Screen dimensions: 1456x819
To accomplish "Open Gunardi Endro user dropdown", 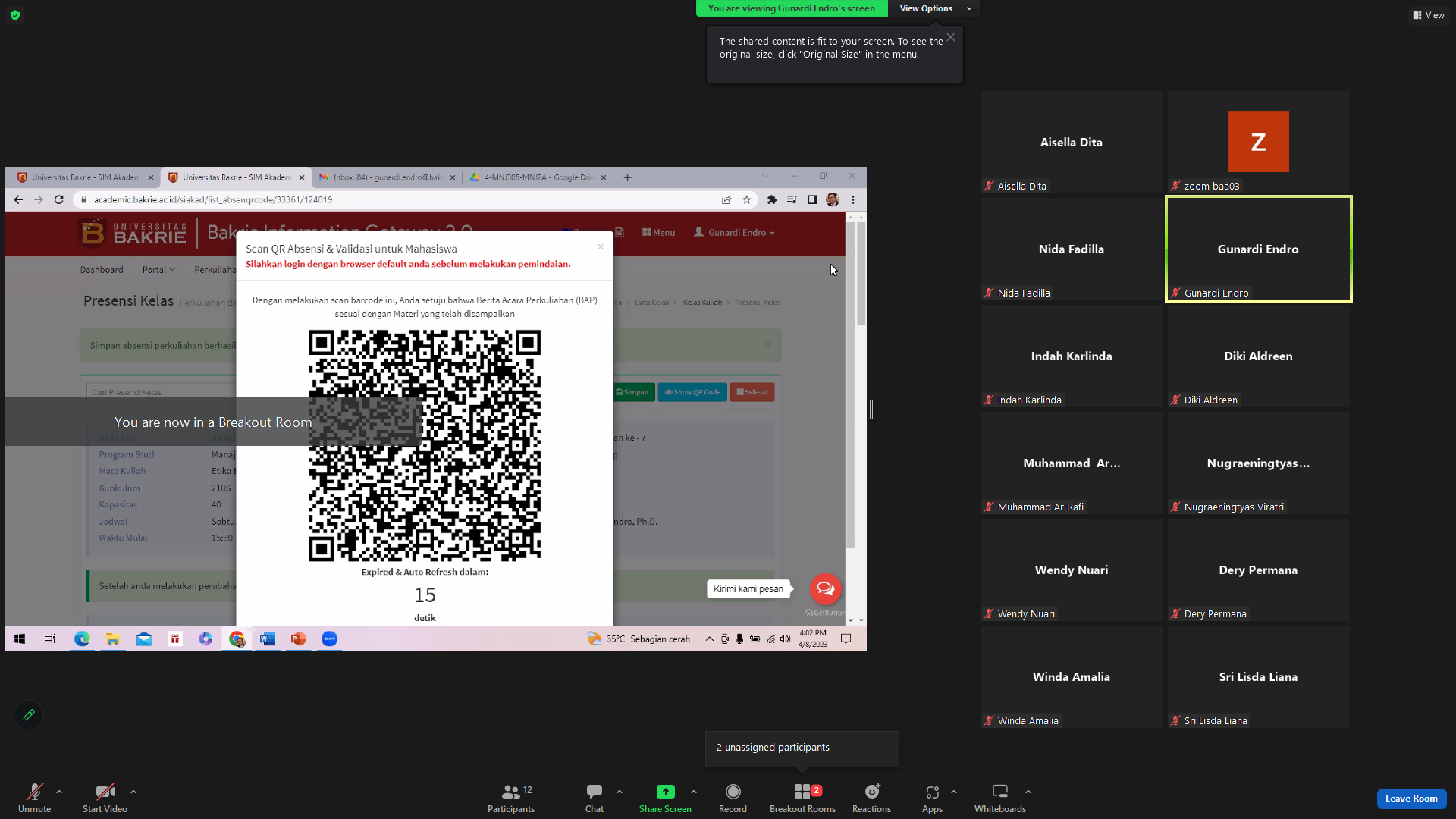I will [x=734, y=233].
